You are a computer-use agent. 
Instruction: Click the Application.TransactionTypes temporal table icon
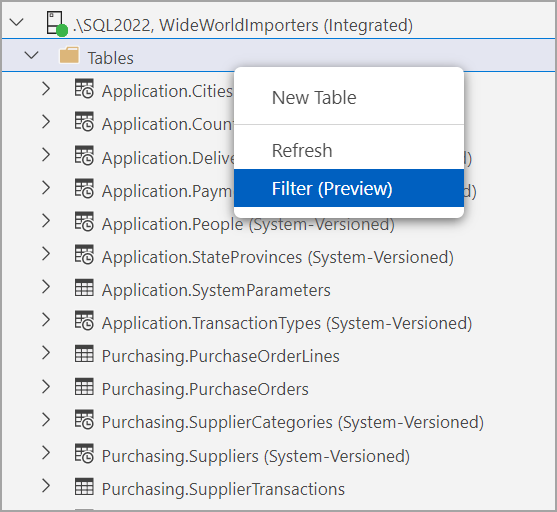click(x=84, y=320)
